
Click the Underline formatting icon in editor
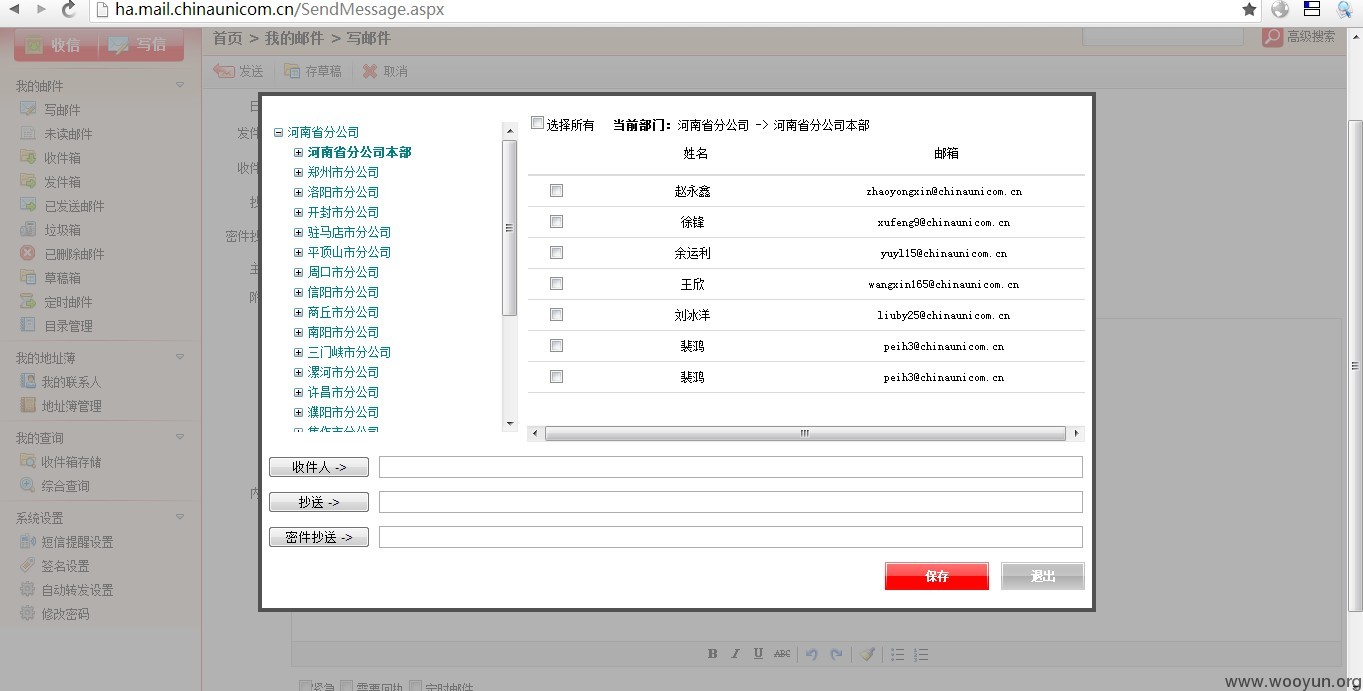coord(758,654)
